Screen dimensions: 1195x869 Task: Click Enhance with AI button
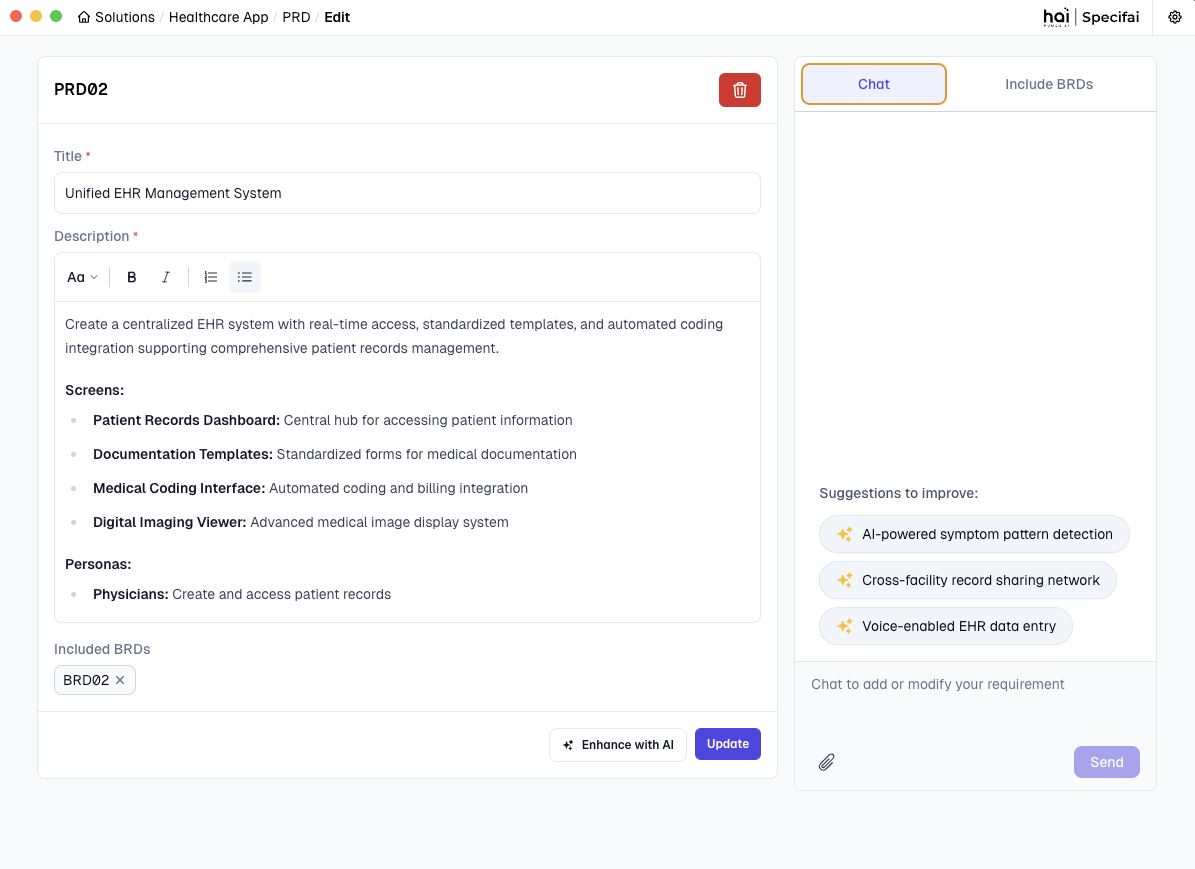tap(617, 745)
